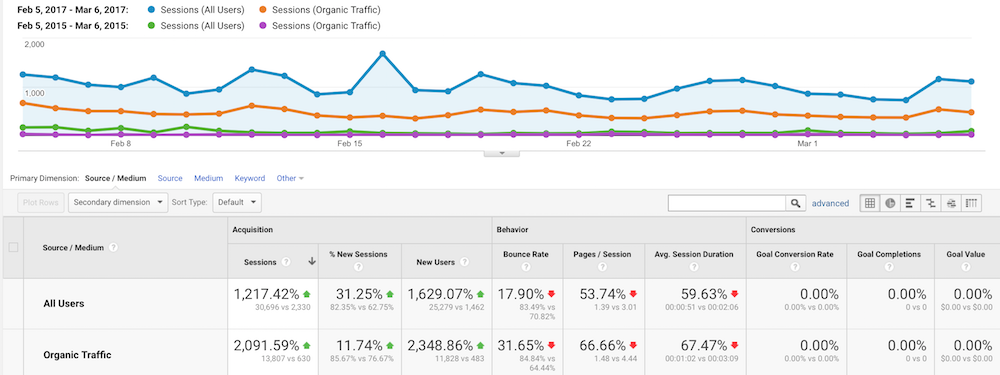
Task: Switch to the Data table view icon
Action: pos(869,203)
